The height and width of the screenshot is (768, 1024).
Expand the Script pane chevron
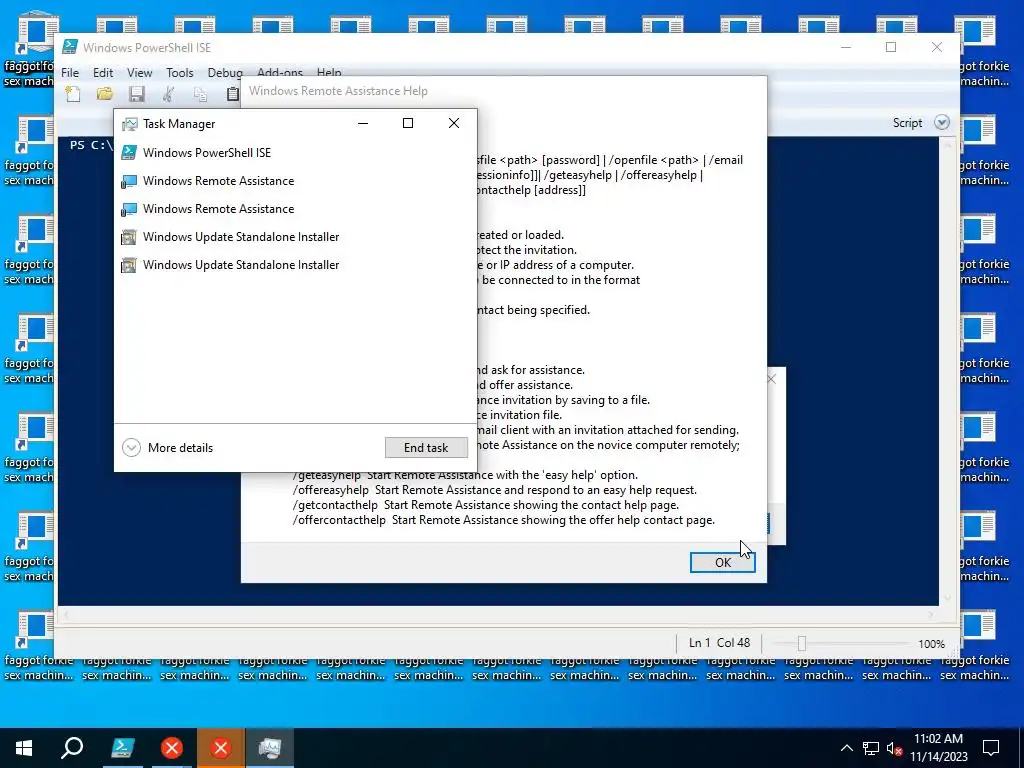coord(941,123)
